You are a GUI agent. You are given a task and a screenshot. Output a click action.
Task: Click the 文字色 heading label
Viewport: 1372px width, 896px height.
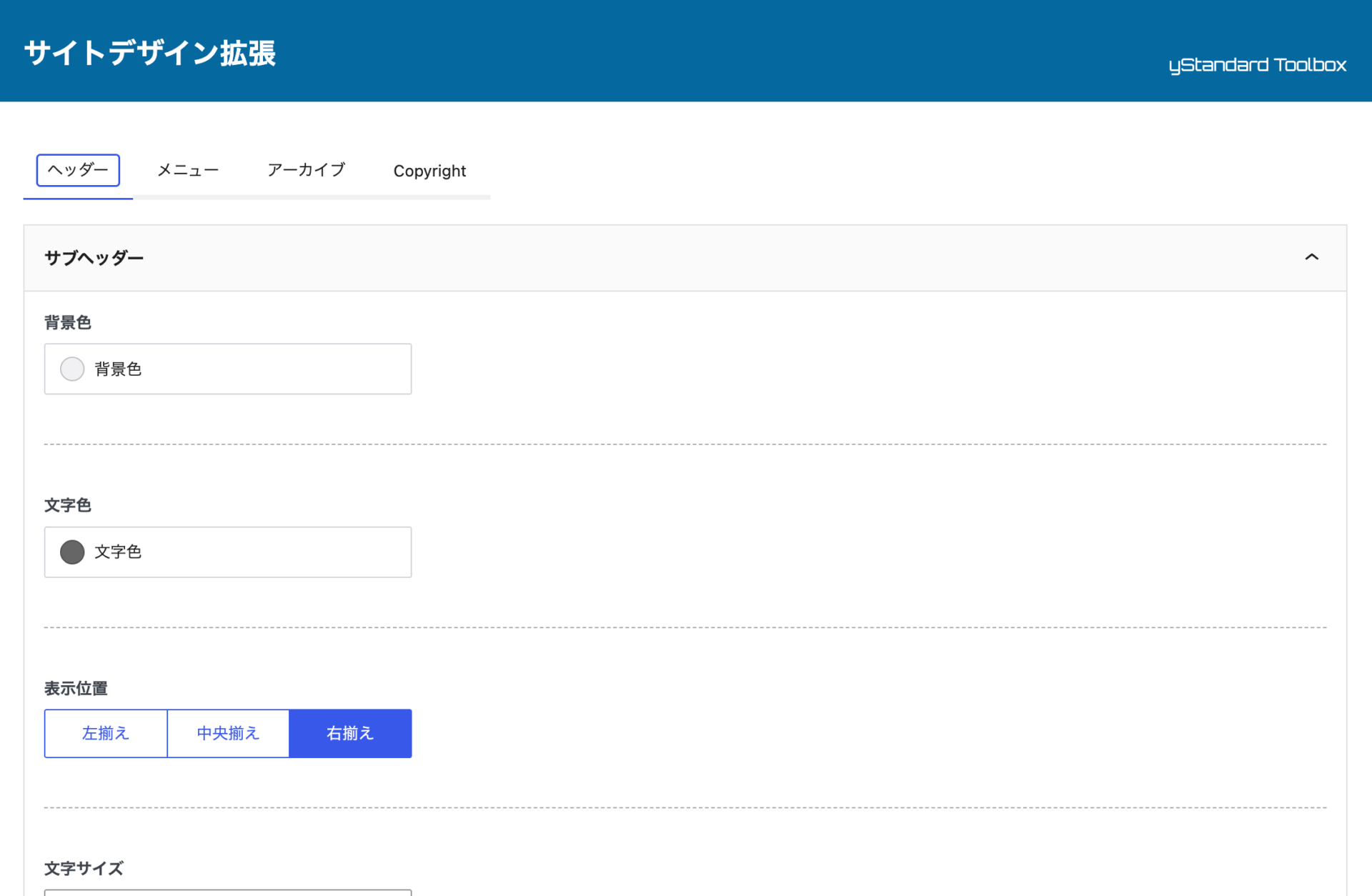68,505
